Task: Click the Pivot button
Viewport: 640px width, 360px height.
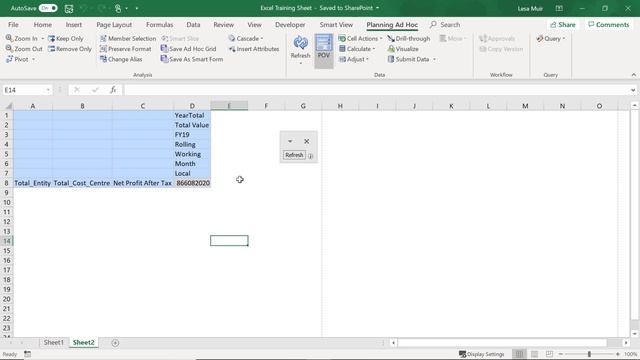Action: tap(17, 59)
